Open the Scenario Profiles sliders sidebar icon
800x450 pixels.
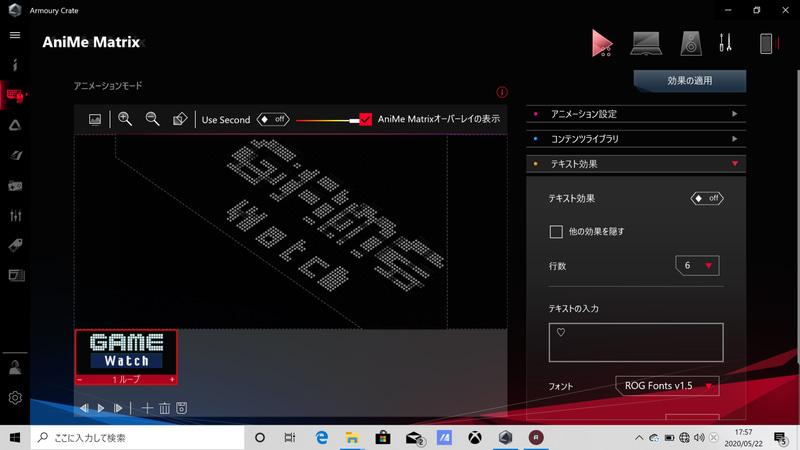(15, 215)
